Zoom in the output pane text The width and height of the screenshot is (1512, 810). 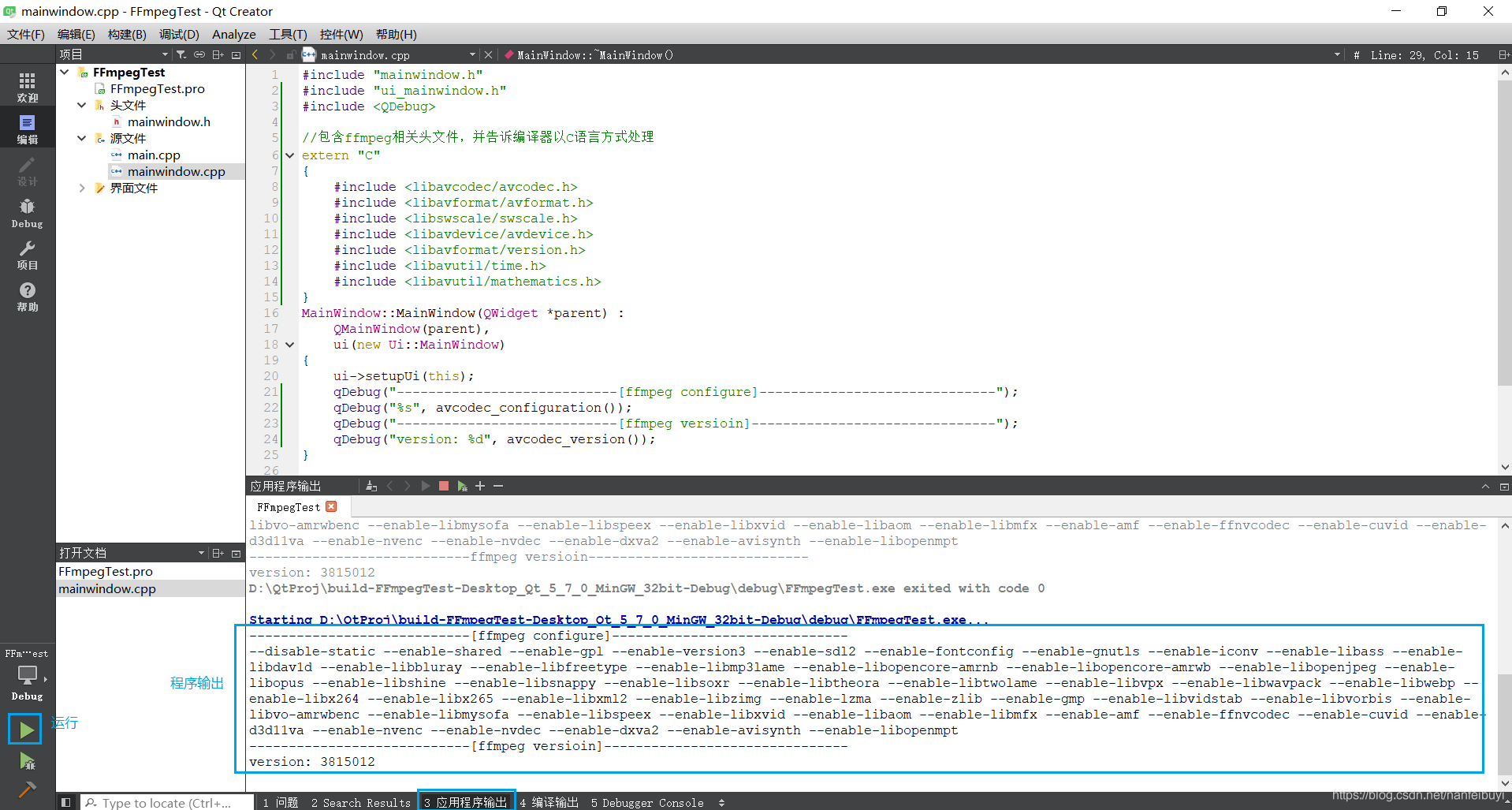tap(480, 486)
